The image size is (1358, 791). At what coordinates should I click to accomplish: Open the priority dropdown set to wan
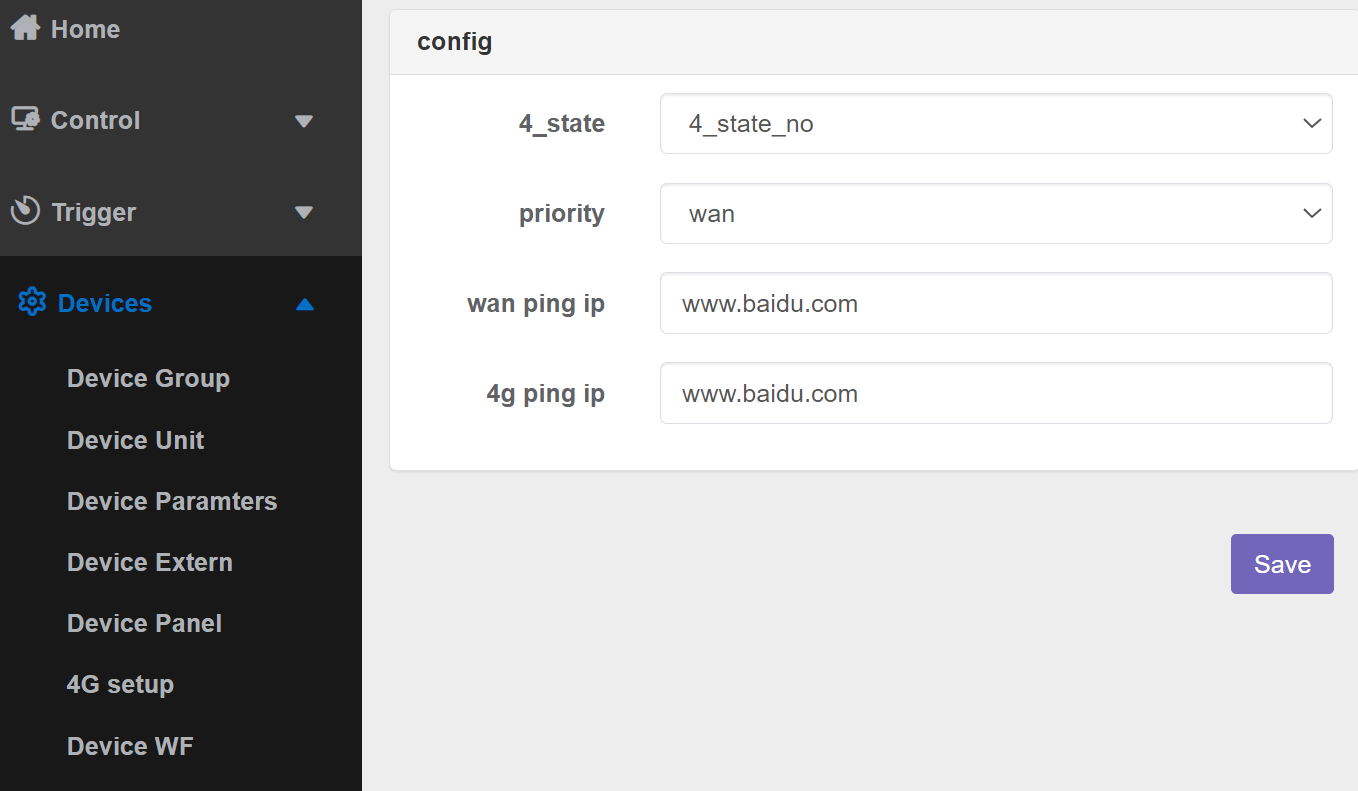click(996, 213)
